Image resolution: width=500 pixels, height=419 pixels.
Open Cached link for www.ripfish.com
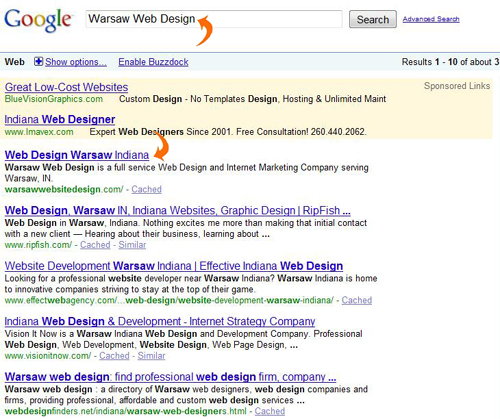point(95,245)
